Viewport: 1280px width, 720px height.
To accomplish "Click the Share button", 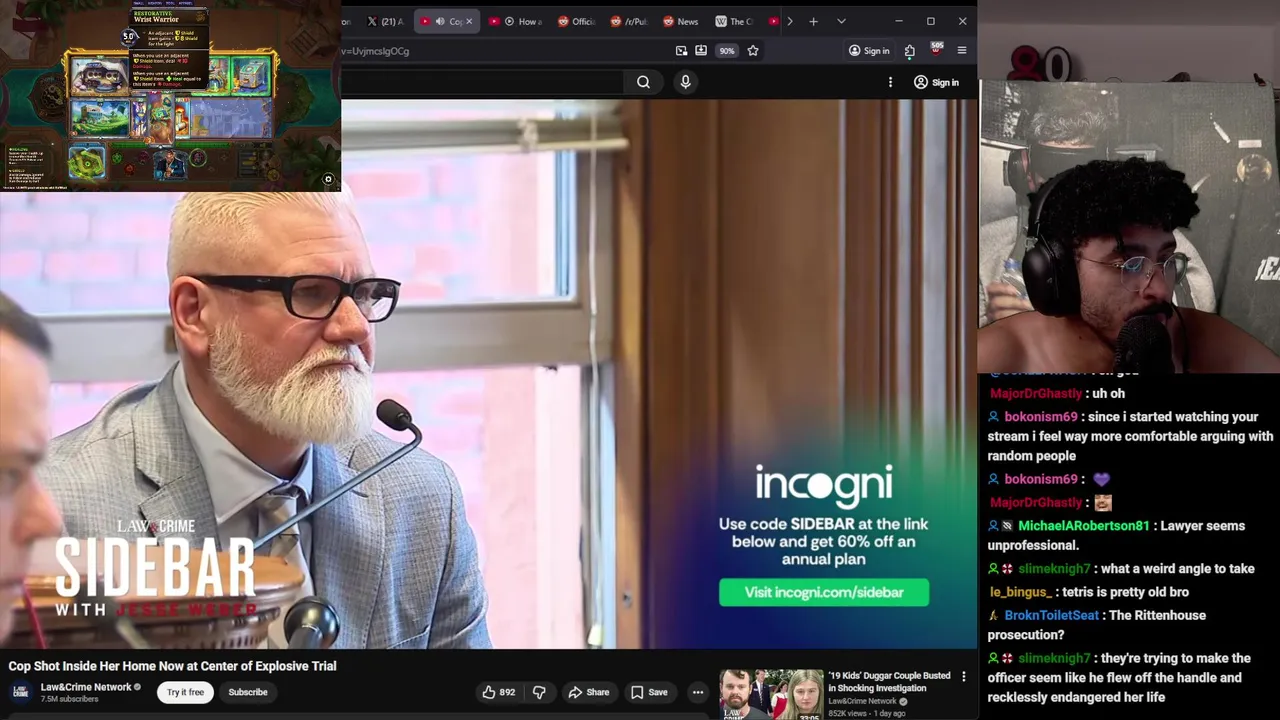I will pos(588,692).
